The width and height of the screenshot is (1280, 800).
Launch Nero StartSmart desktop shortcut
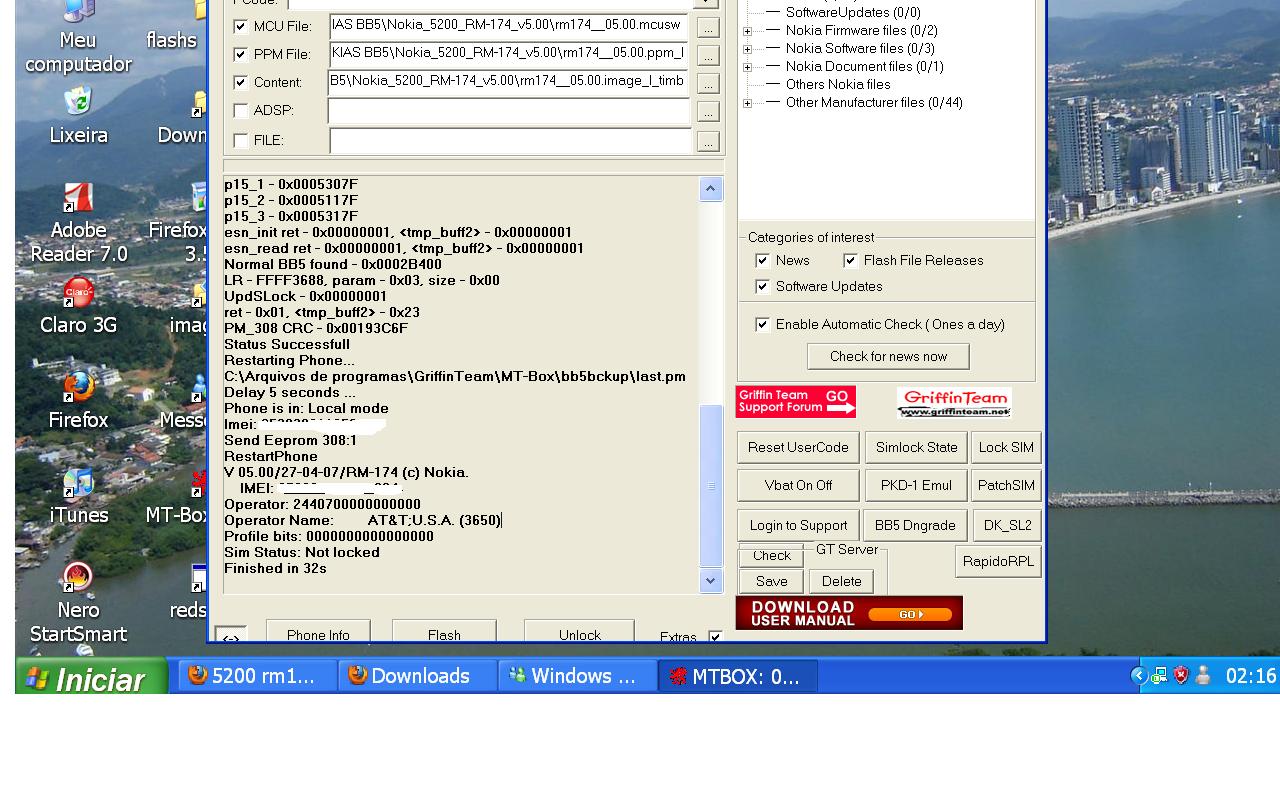(x=78, y=603)
